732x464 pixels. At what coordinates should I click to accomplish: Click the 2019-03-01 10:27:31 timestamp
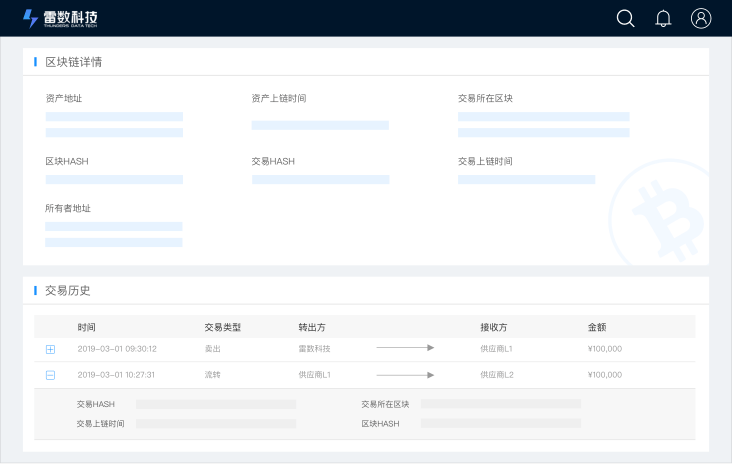116,374
